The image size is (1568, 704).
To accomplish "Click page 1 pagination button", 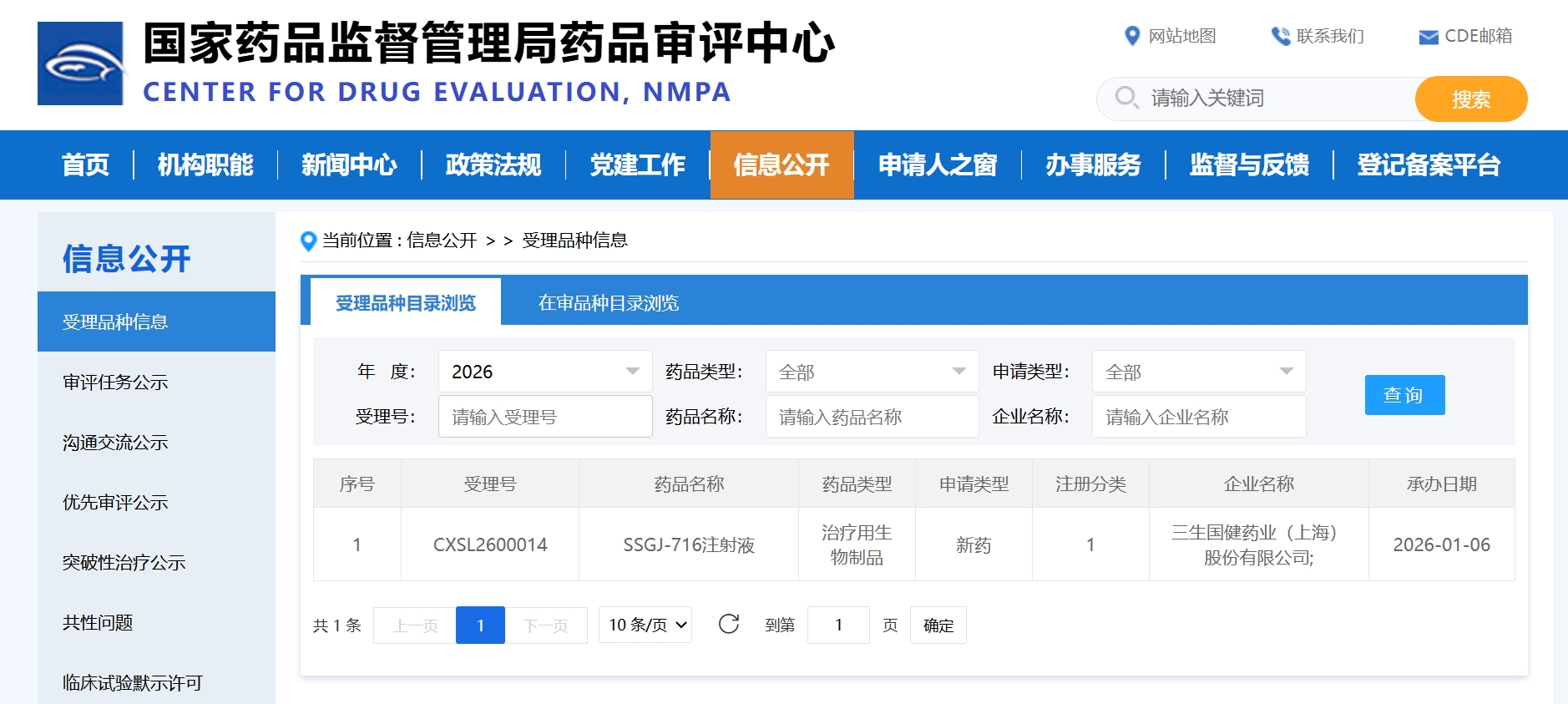I will tap(480, 625).
